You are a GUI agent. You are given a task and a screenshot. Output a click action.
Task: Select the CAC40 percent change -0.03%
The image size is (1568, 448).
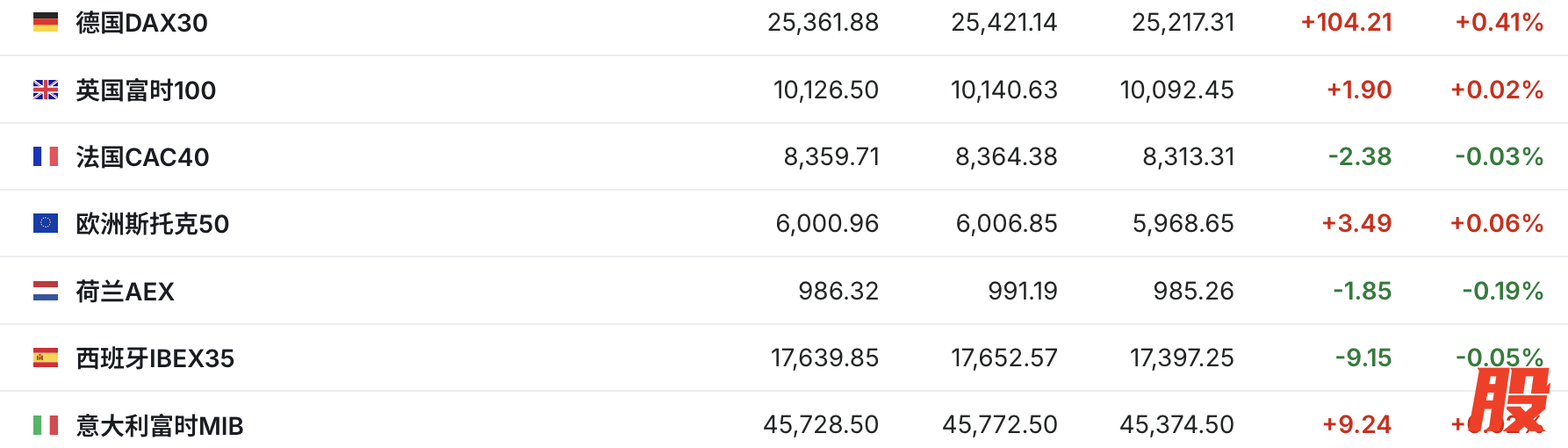pyautogui.click(x=1500, y=157)
